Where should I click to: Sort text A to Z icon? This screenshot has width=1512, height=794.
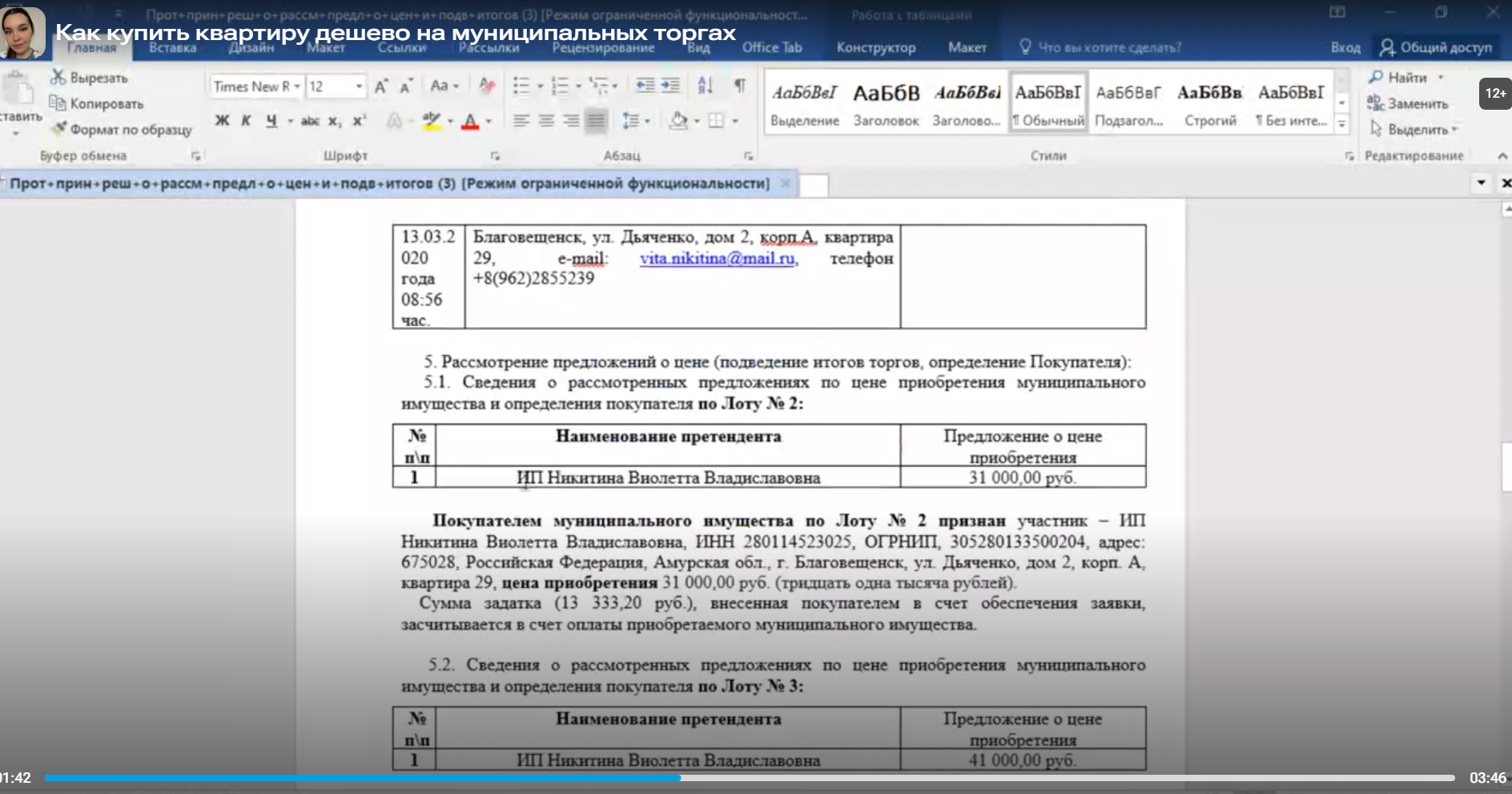pyautogui.click(x=705, y=86)
